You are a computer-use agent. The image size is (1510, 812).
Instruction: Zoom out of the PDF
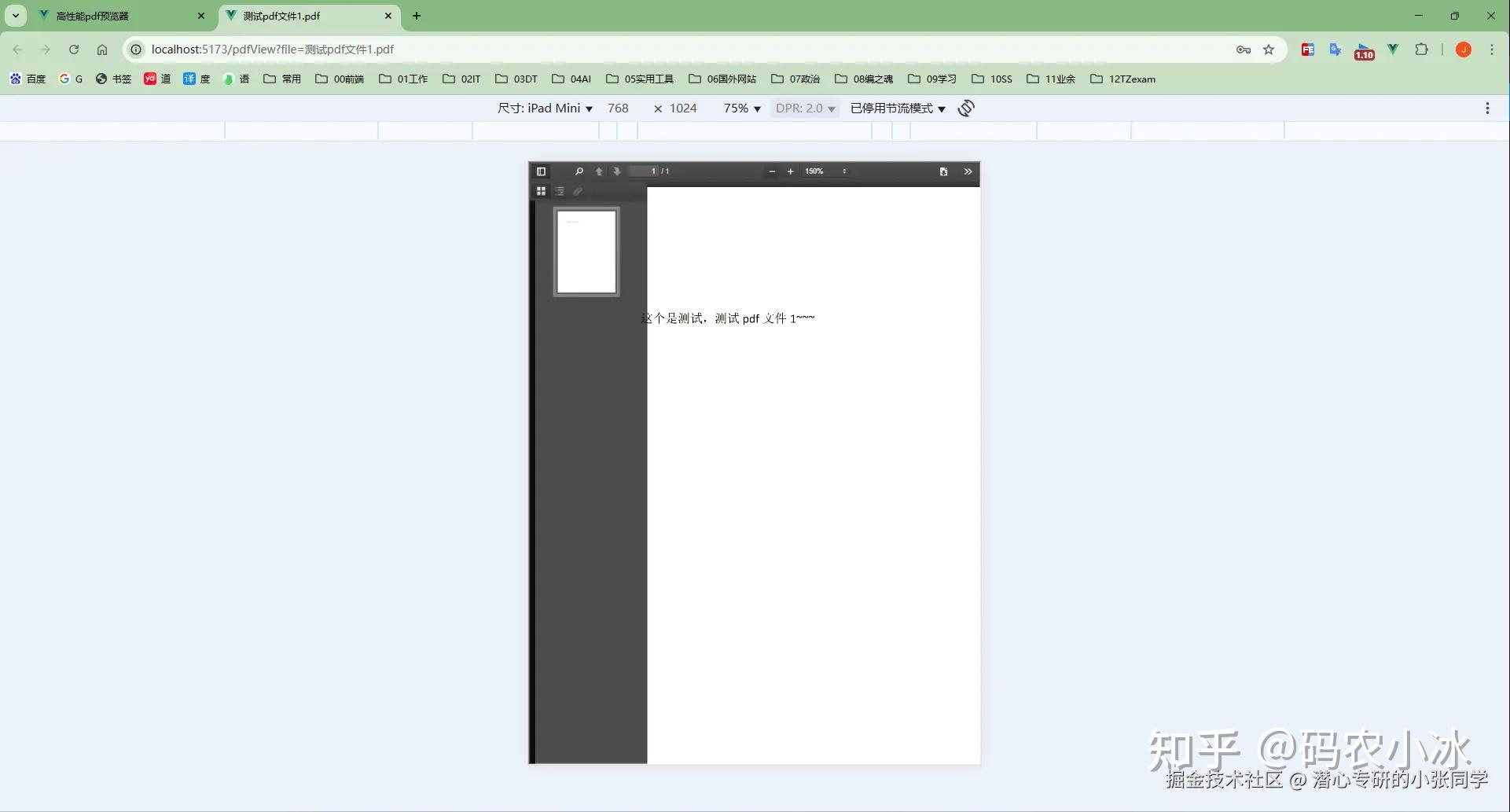pos(772,171)
